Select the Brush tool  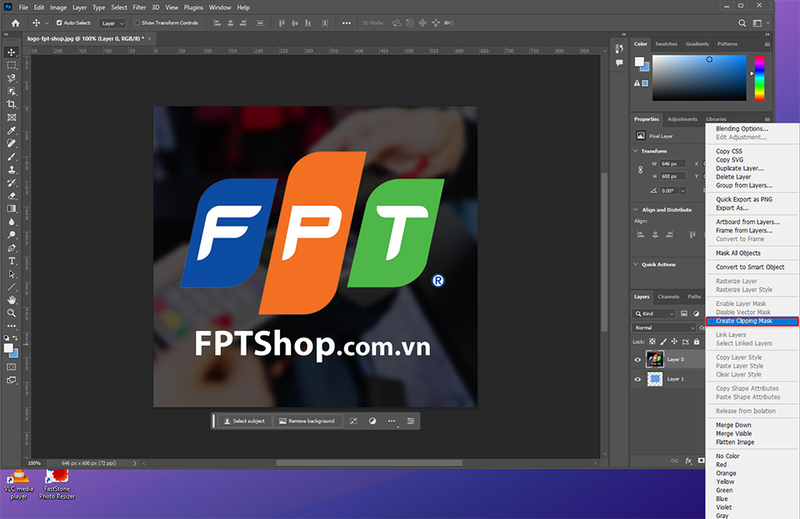[x=11, y=157]
